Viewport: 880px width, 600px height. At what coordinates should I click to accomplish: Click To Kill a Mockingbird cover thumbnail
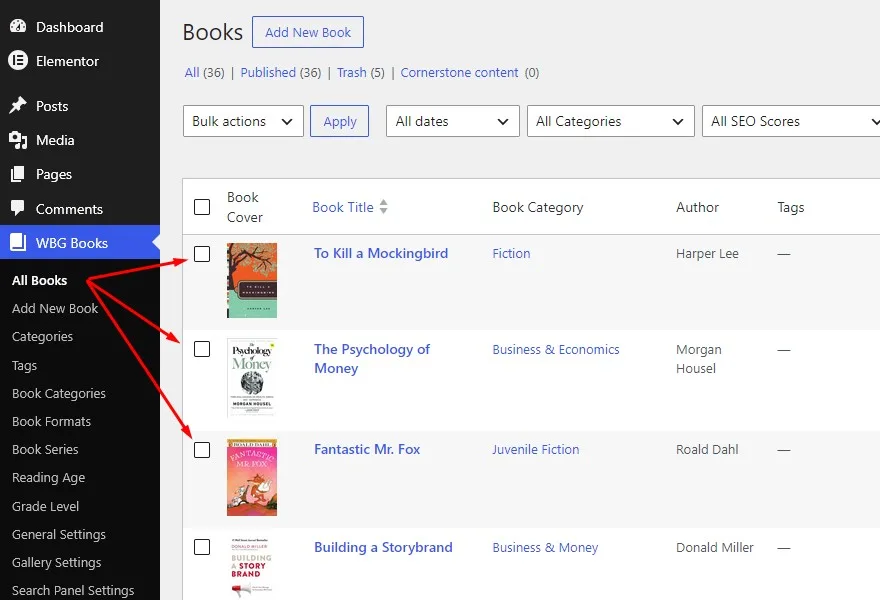pos(252,281)
